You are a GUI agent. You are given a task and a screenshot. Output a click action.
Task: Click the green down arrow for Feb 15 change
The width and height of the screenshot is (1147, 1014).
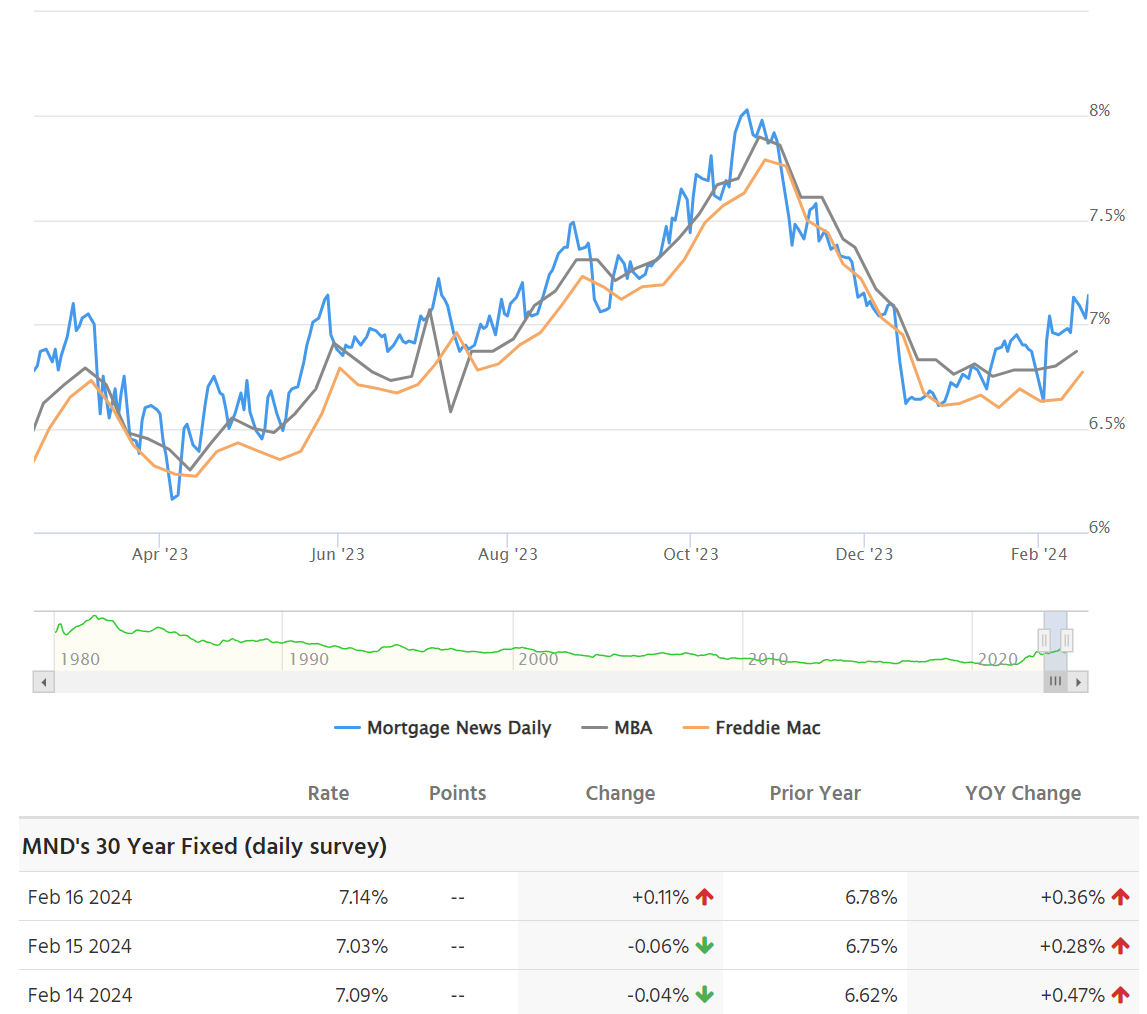[x=705, y=946]
